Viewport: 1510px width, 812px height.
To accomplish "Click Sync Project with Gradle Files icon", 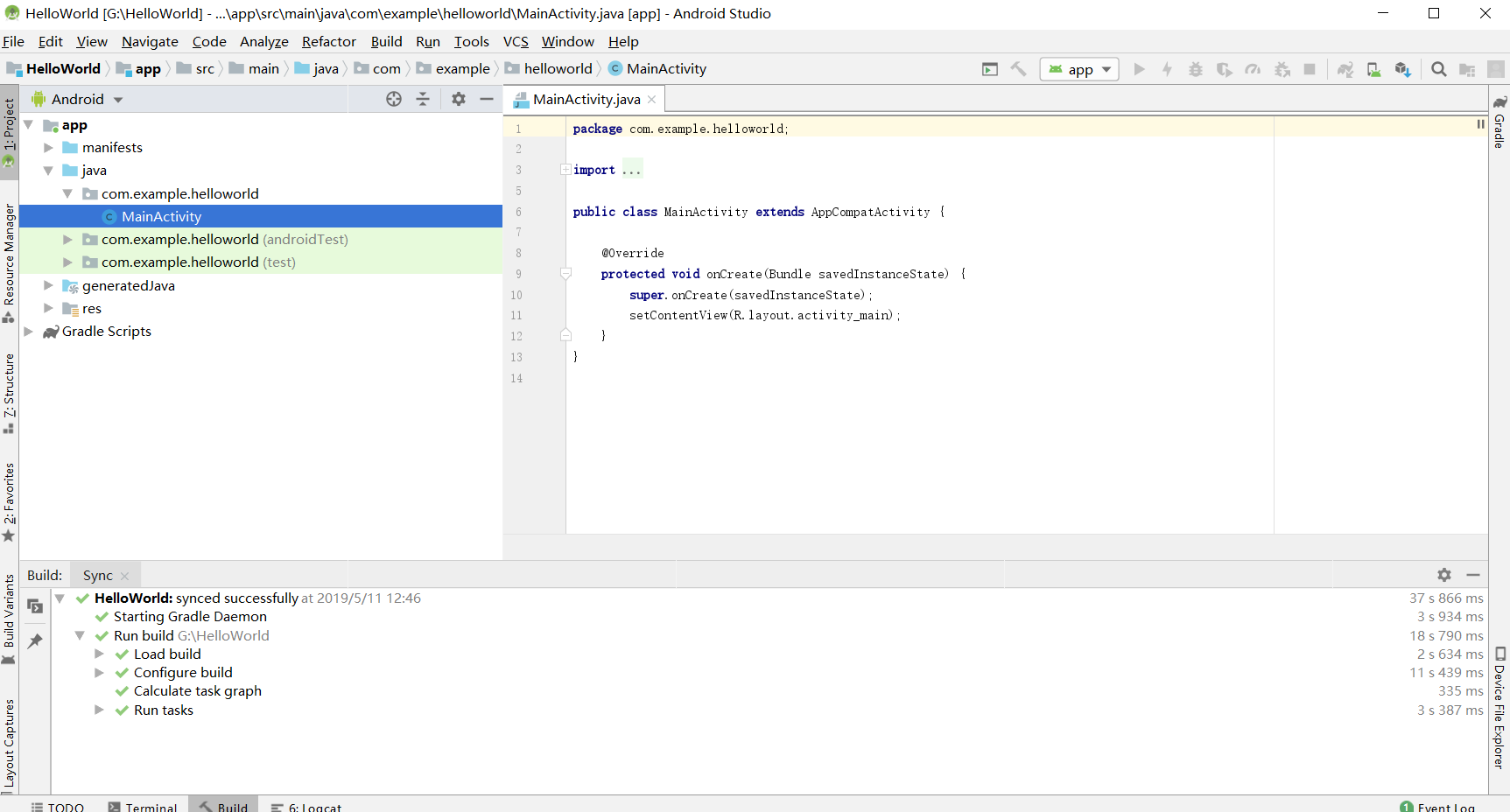I will pos(1345,69).
